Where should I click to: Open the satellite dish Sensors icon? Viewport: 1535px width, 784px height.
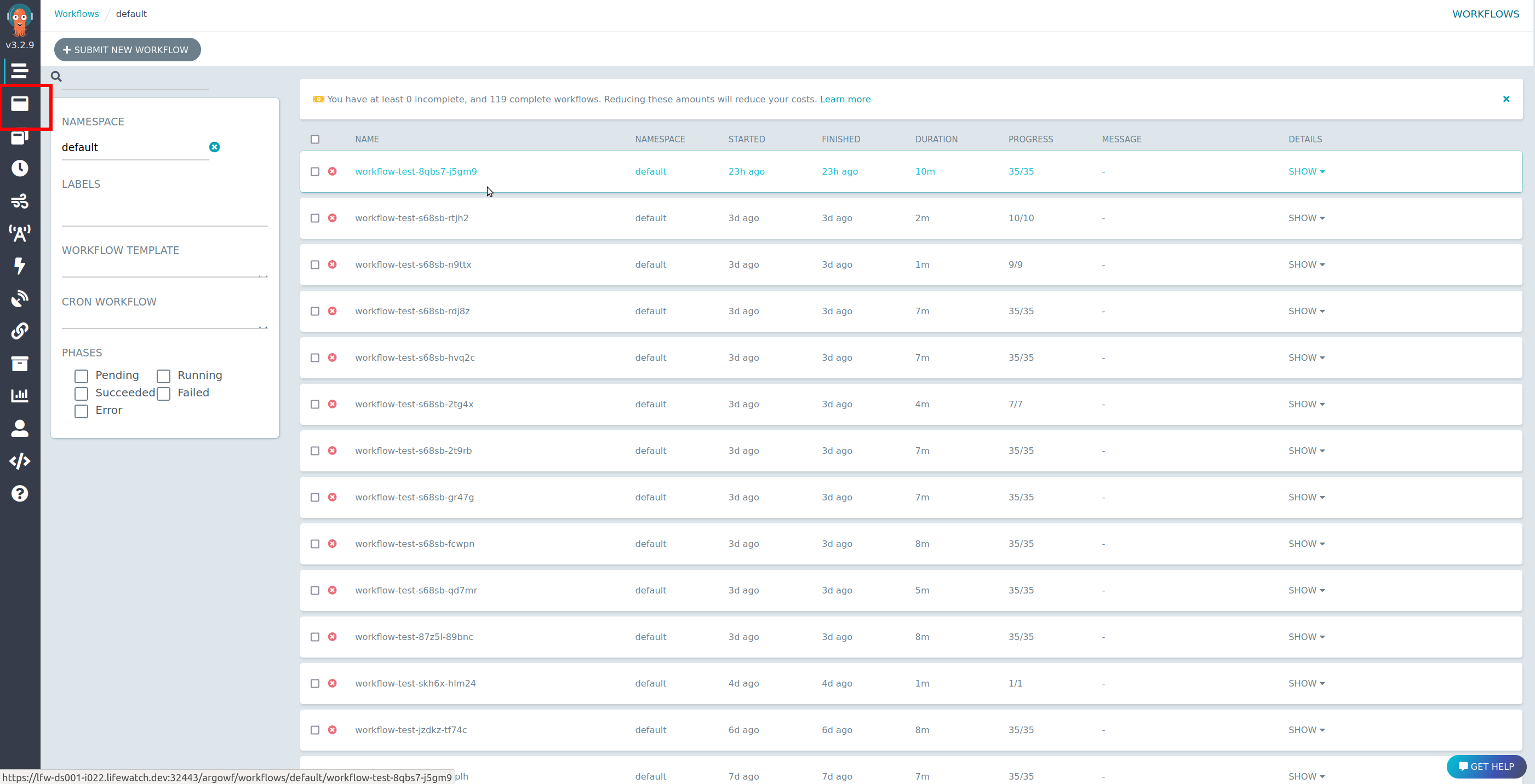point(20,298)
